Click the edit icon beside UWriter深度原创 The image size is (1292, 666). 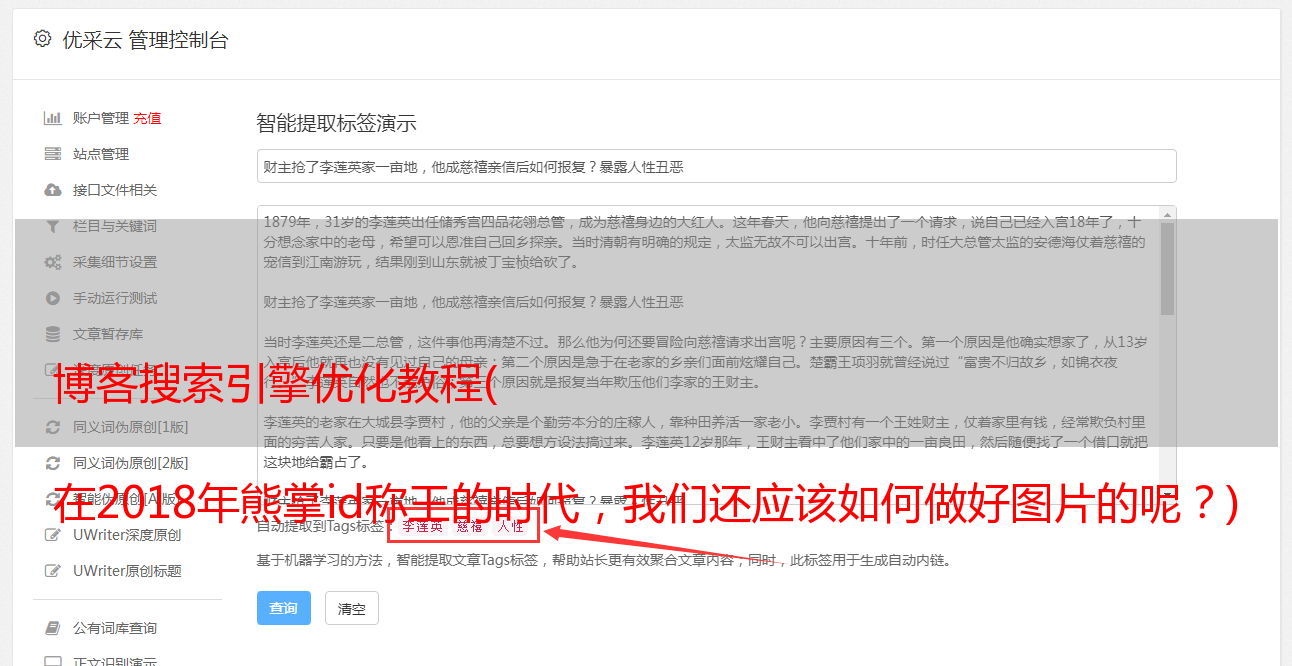pos(53,535)
